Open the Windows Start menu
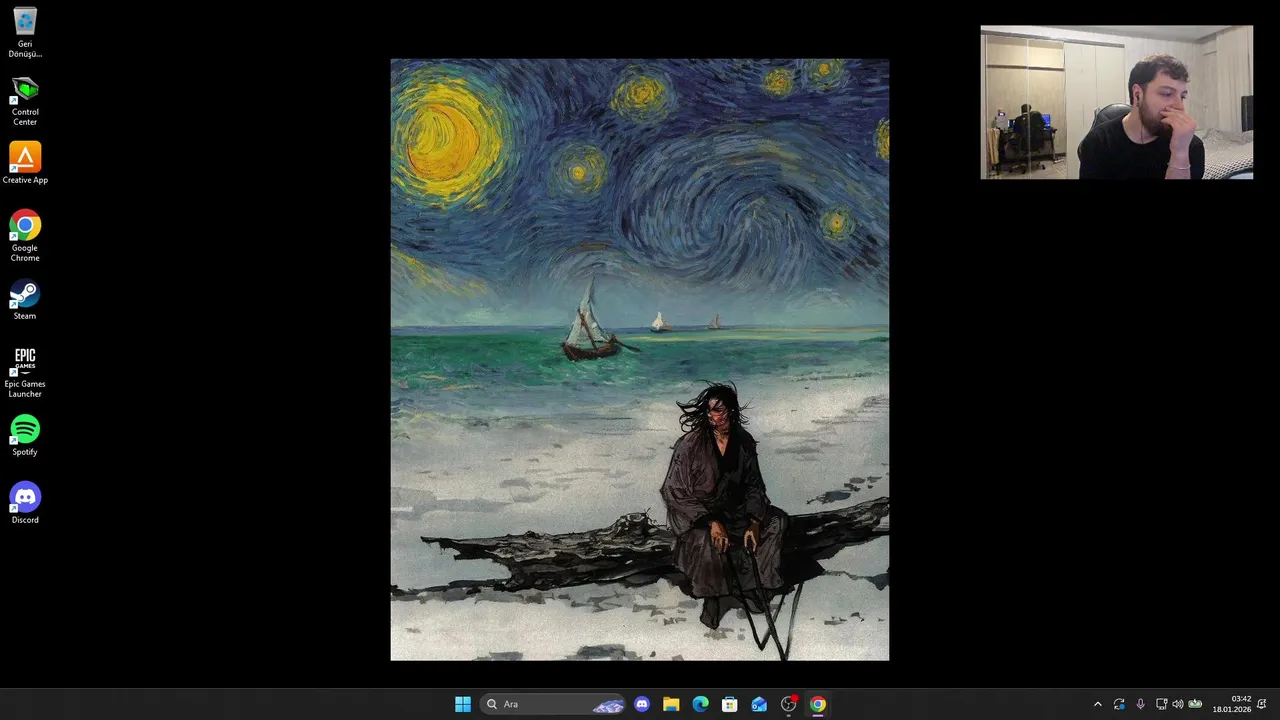Screen dimensions: 1280x720 point(463,704)
